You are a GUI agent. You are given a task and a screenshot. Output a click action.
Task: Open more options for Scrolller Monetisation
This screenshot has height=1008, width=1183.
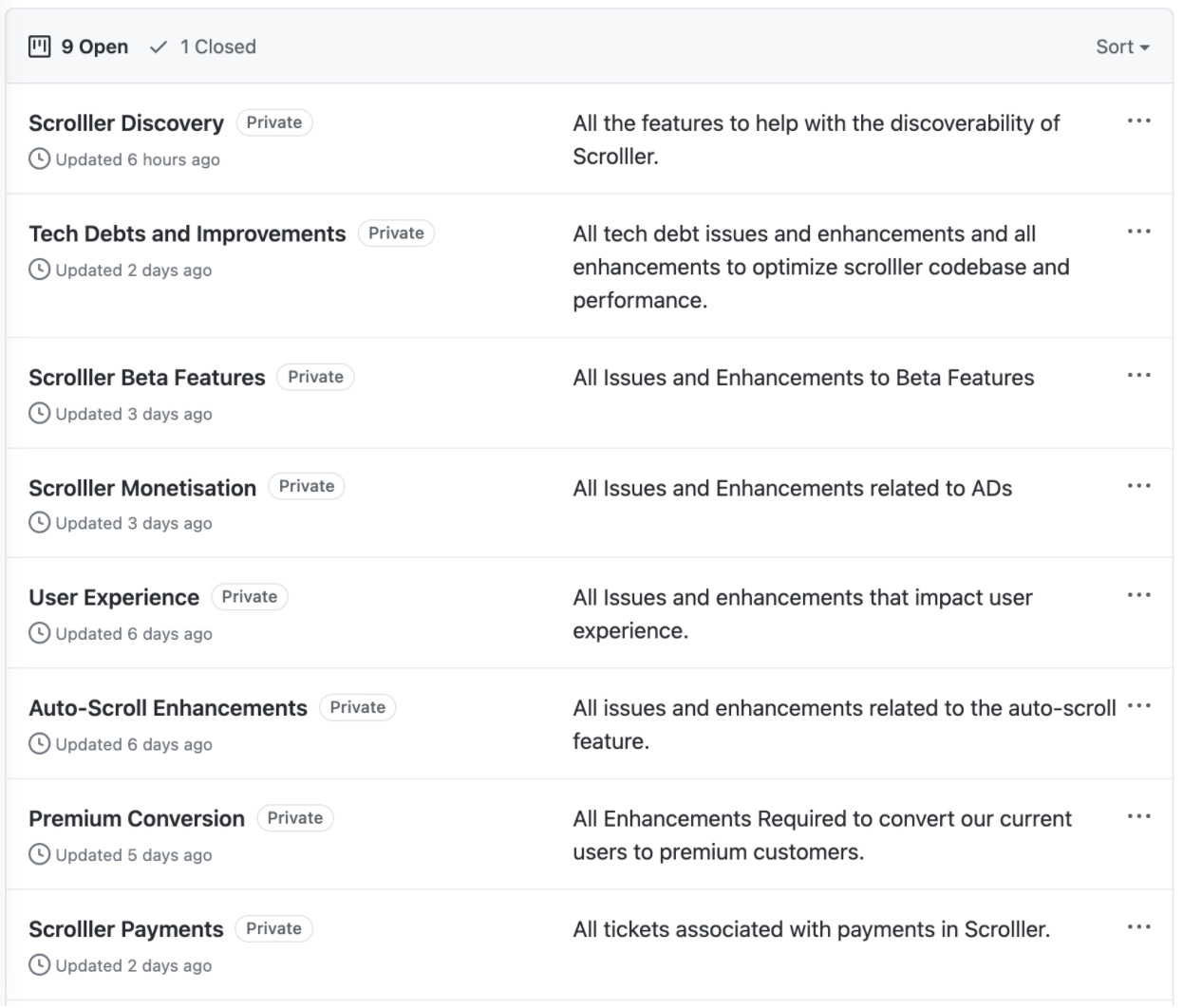click(1138, 486)
